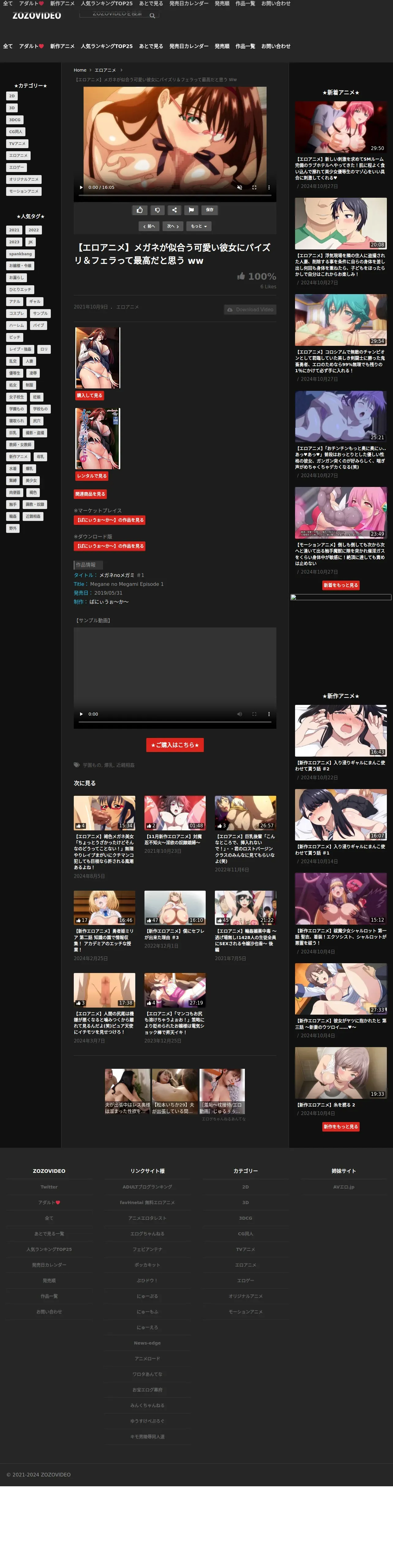Viewport: 393px width, 1568px height.
Task: Go to Home in the breadcrumb
Action: coord(80,70)
